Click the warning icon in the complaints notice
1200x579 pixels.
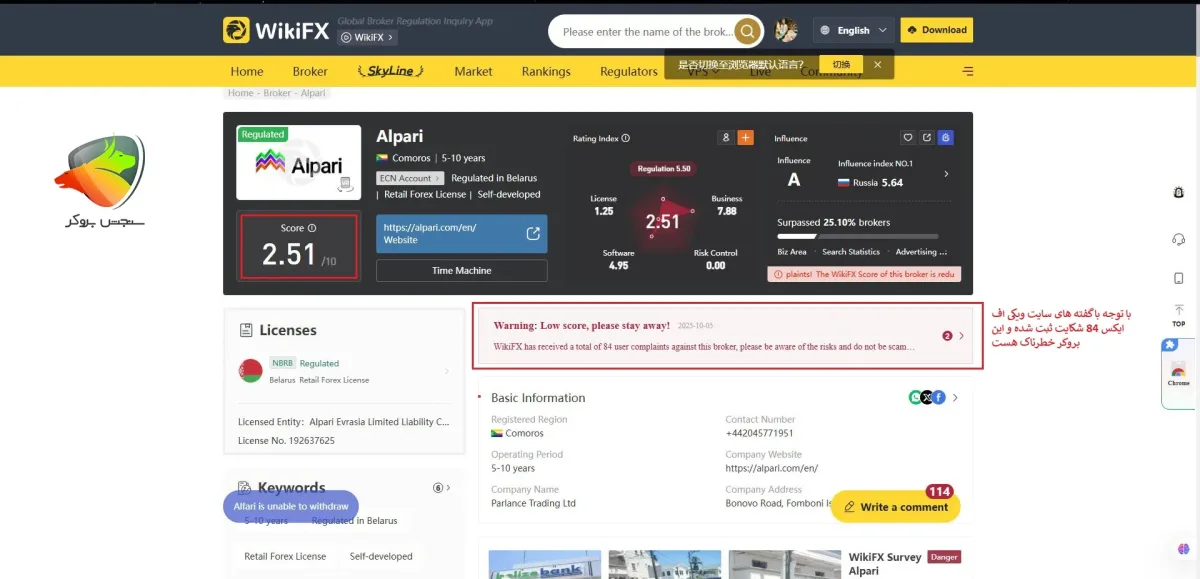click(776, 274)
